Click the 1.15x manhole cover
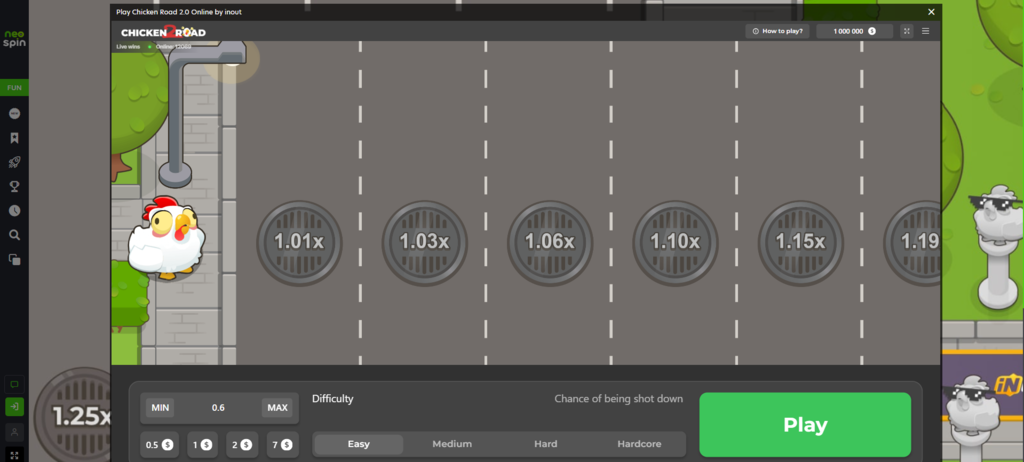Screen dimensions: 1024x462 [x=801, y=242]
